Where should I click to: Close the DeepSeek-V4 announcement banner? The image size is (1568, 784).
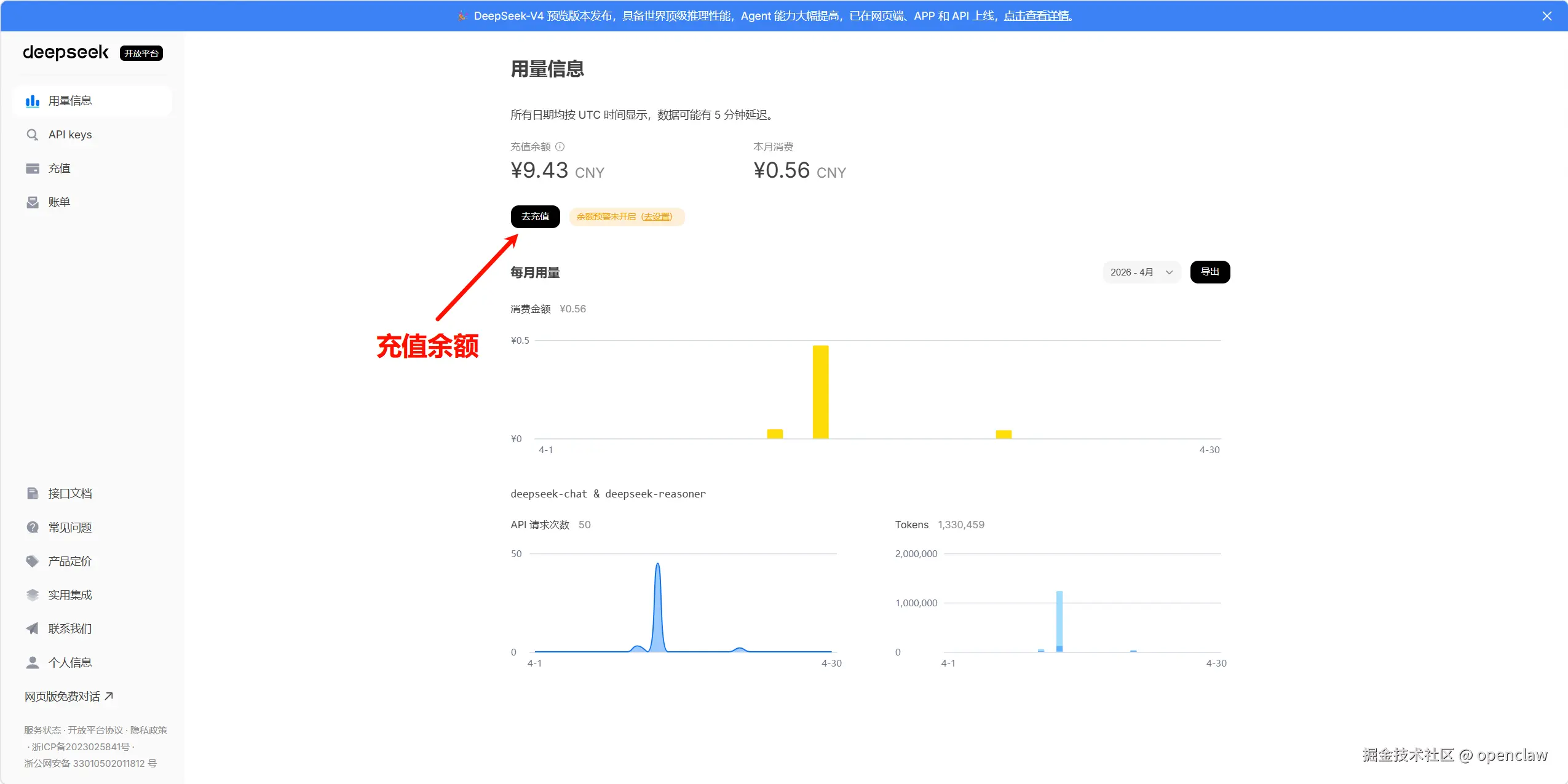1547,16
